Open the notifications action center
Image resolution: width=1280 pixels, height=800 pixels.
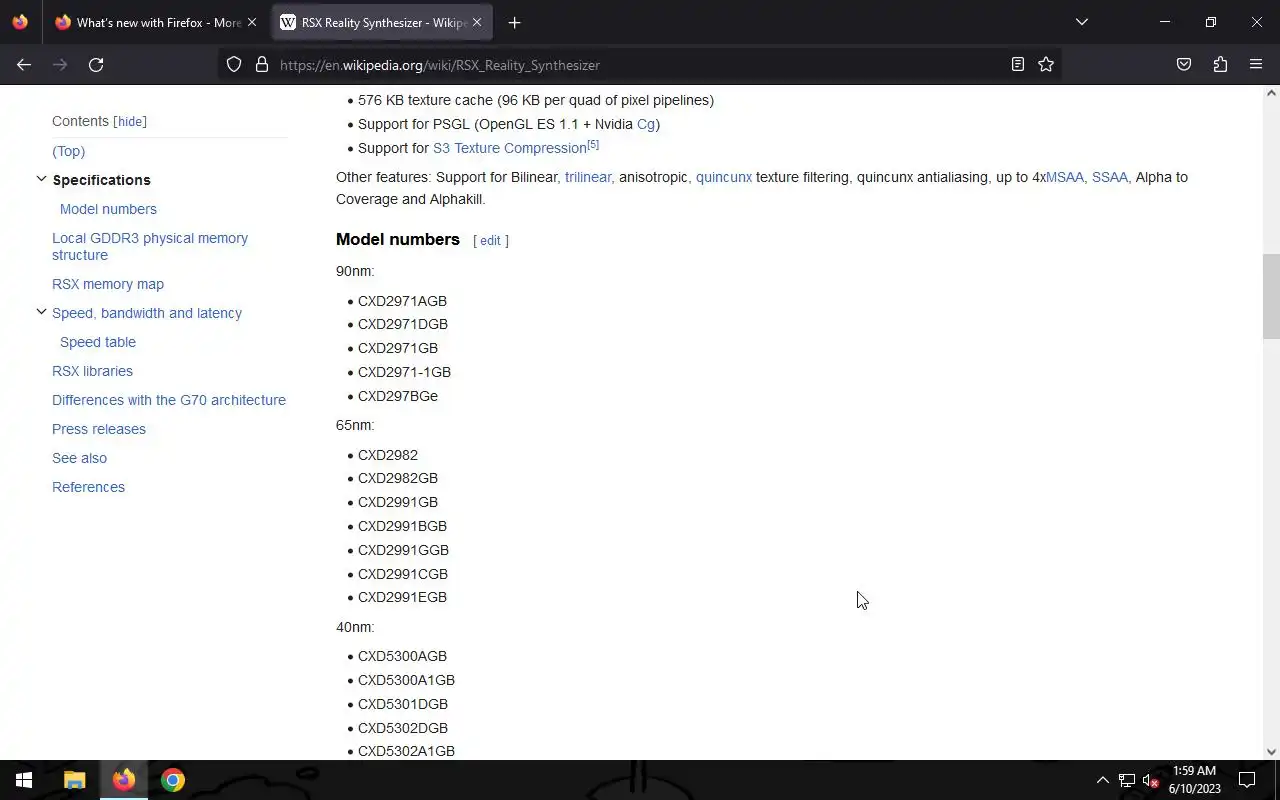1247,780
